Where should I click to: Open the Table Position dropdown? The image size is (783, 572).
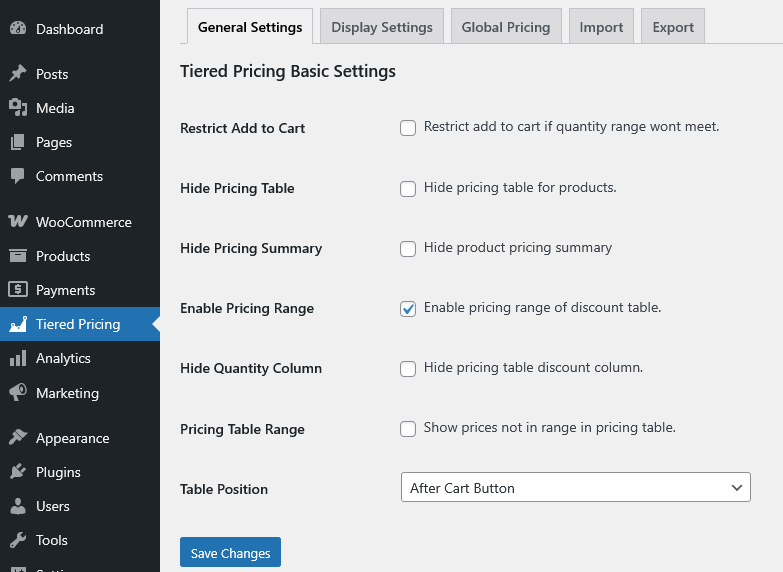tap(575, 489)
